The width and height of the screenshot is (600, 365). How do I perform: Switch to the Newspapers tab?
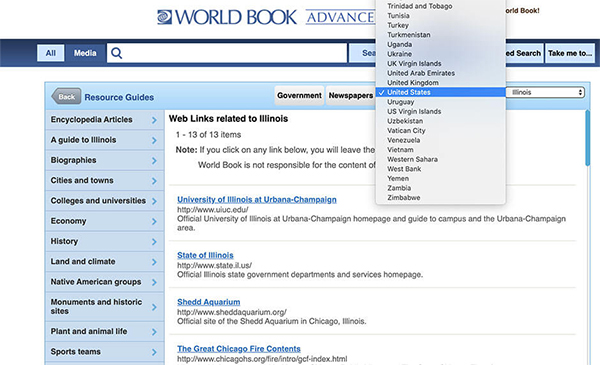[x=351, y=95]
